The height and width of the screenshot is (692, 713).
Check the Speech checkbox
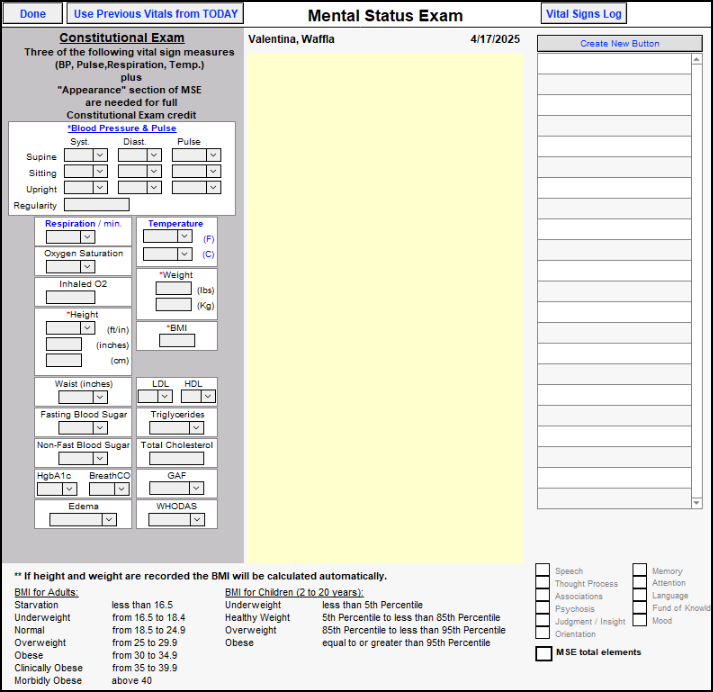tap(542, 571)
